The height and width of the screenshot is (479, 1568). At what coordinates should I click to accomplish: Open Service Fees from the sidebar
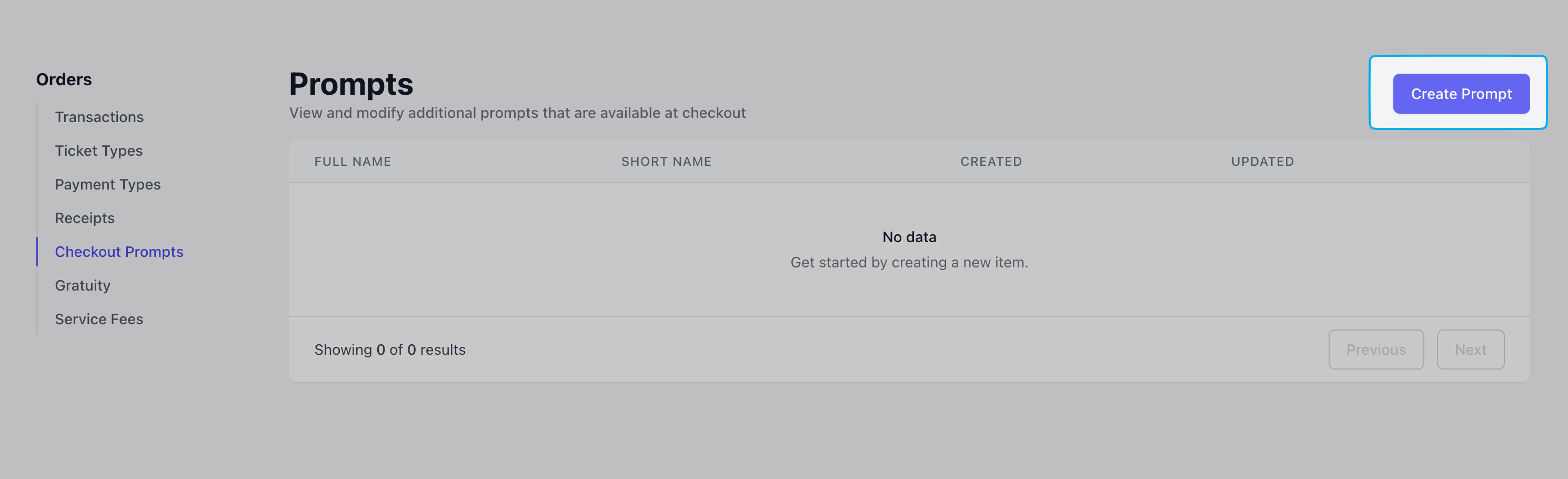(99, 319)
